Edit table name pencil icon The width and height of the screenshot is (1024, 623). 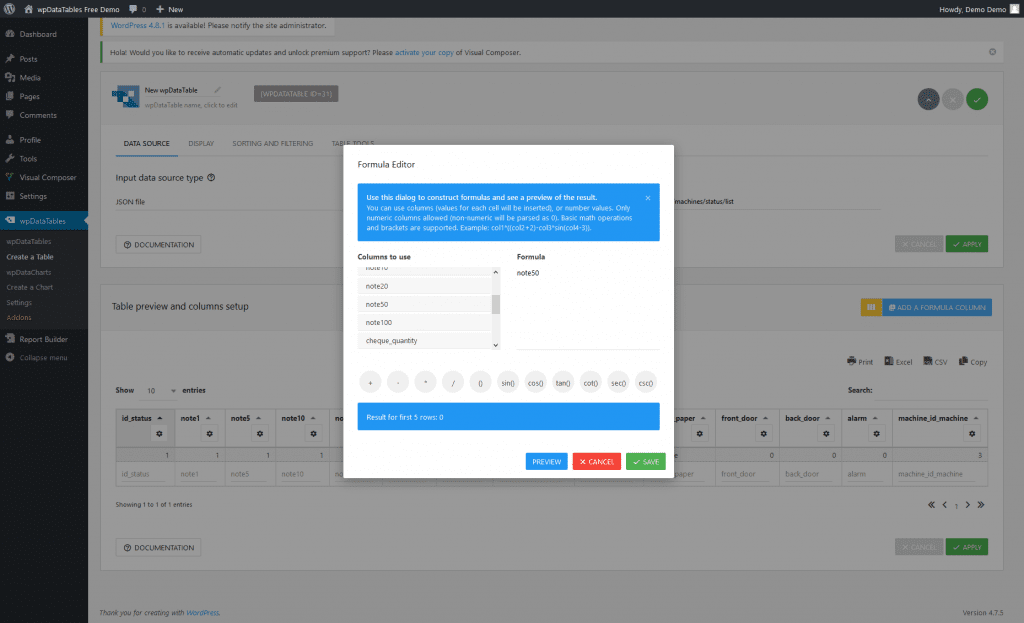[217, 90]
